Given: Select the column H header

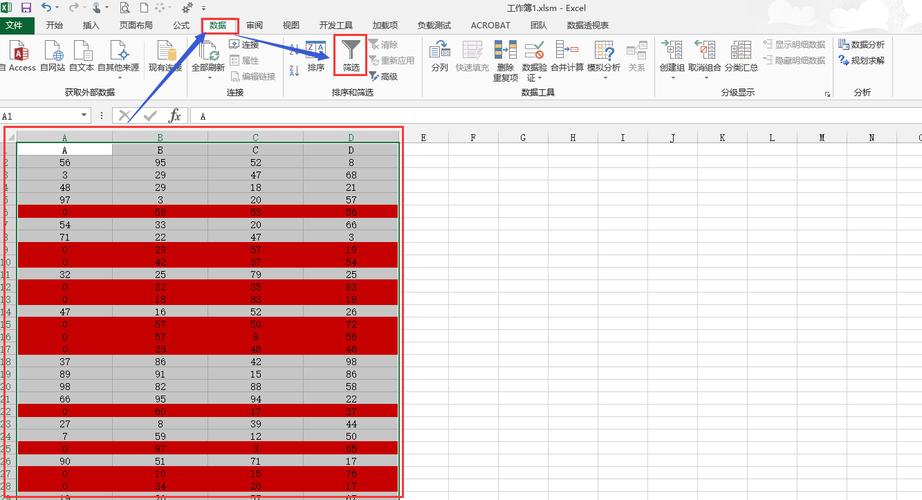Looking at the screenshot, I should coord(573,137).
